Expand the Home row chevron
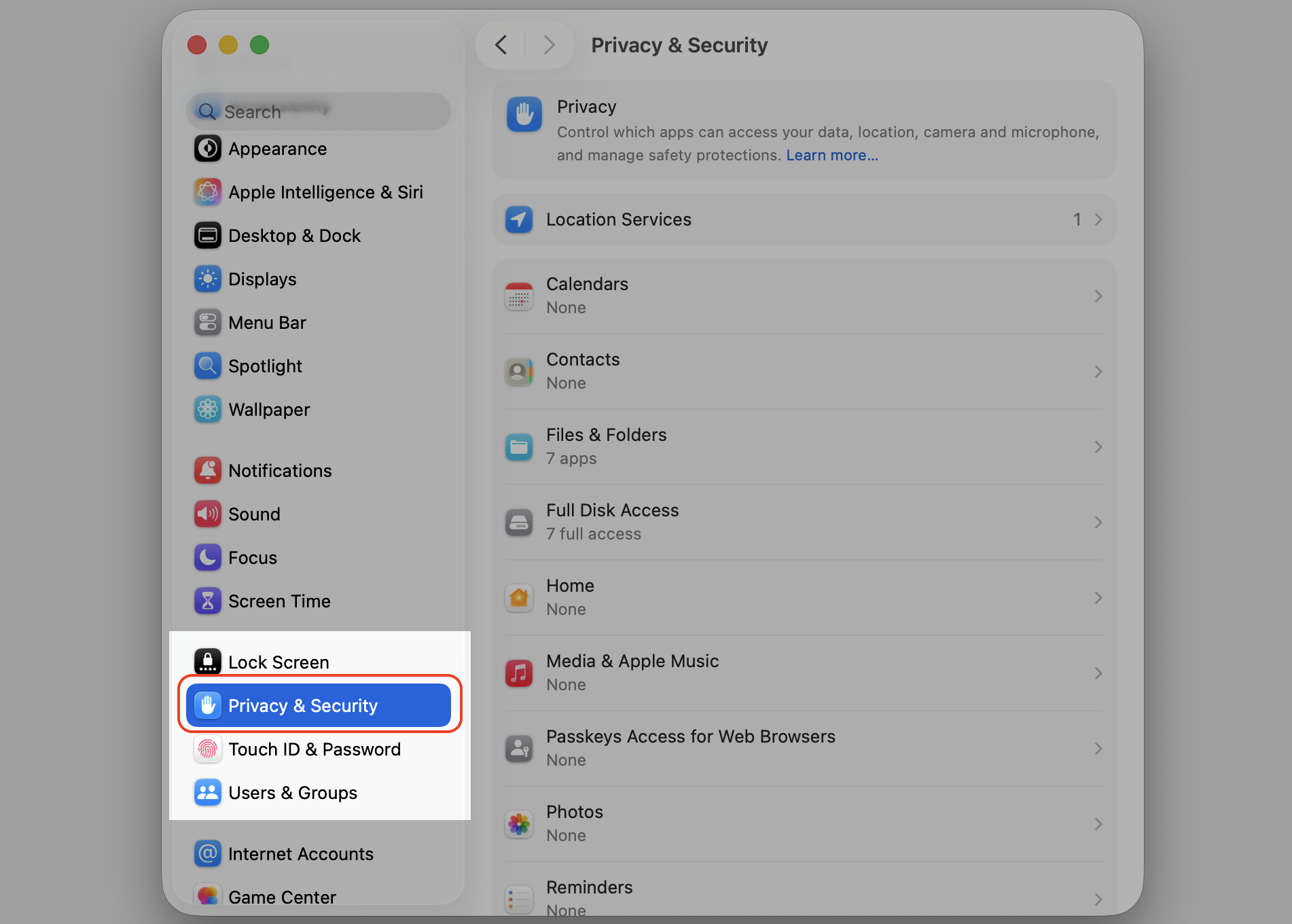 (1098, 598)
